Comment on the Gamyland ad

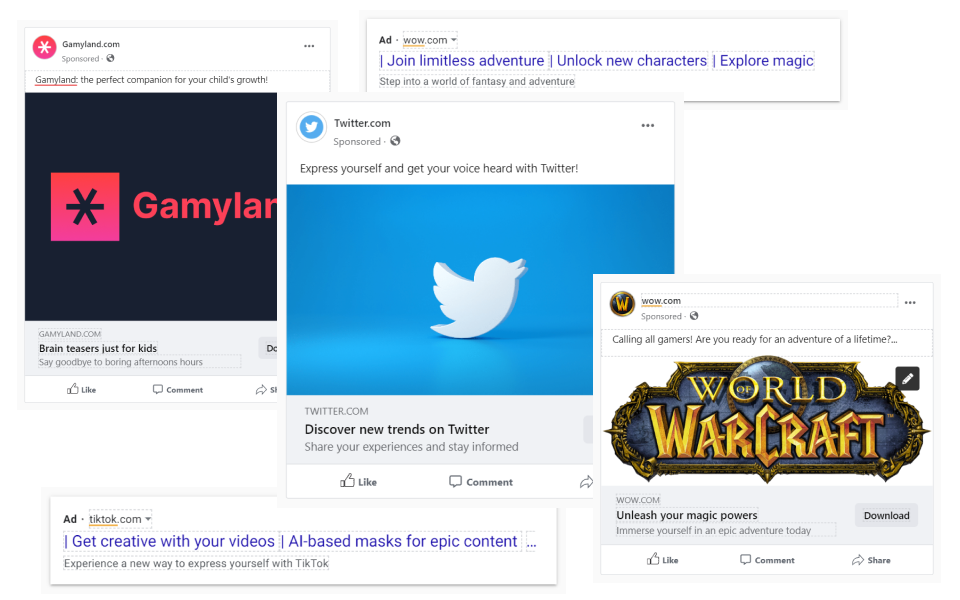[178, 389]
